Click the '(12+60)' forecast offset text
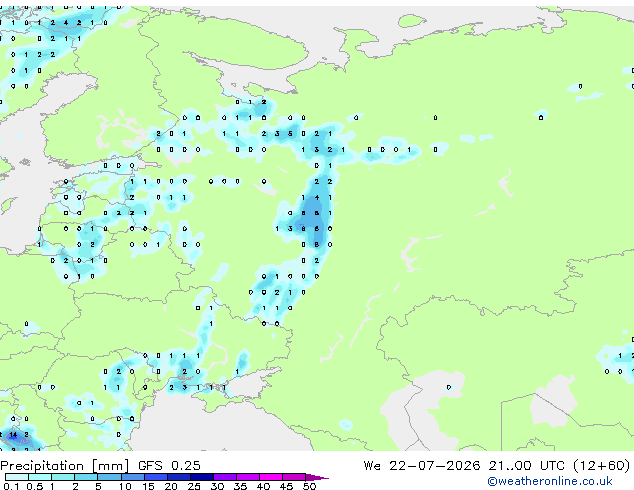Image resolution: width=634 pixels, height=490 pixels. pos(602,466)
